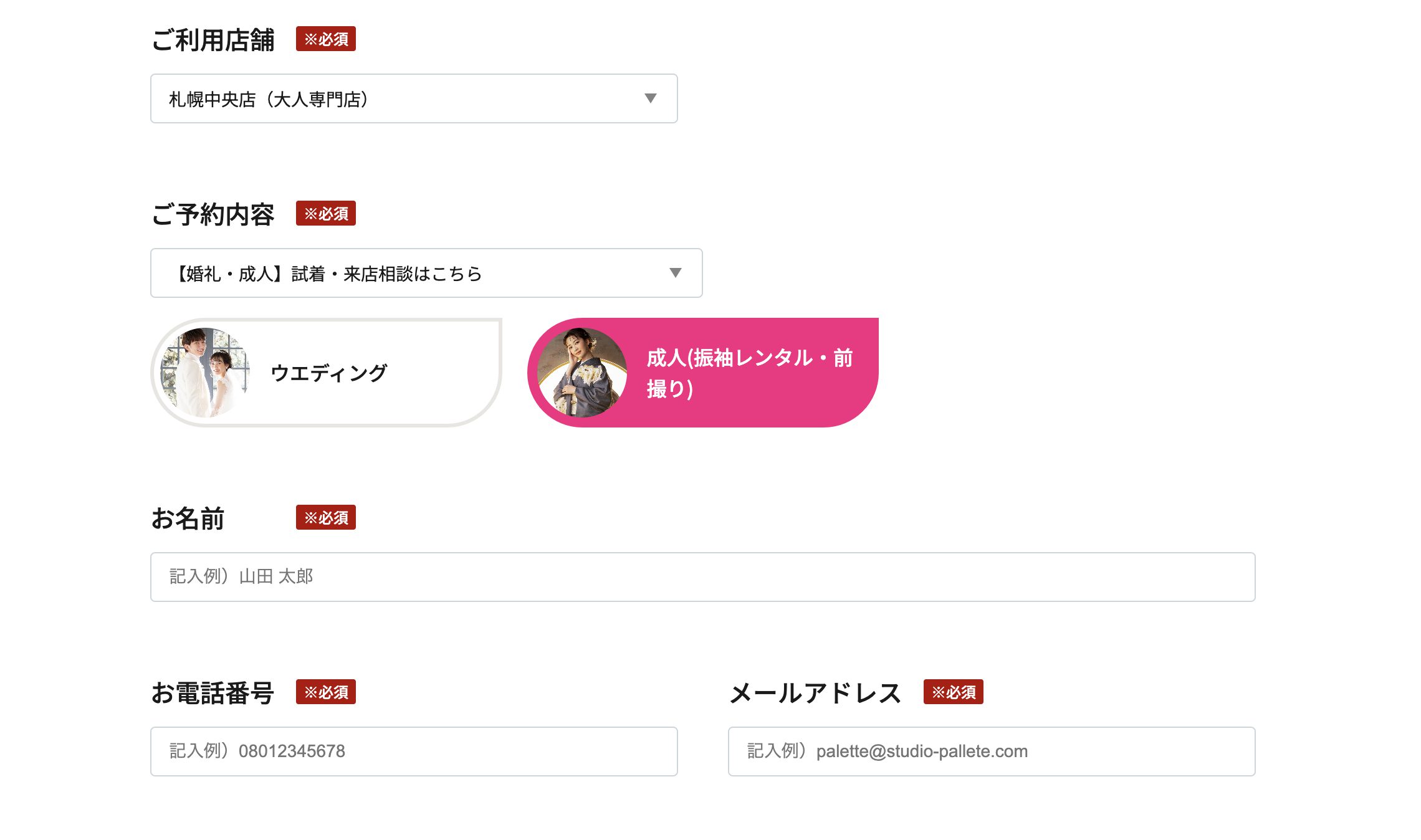This screenshot has height=840, width=1421.
Task: Click the ※必須 badge beside メールアドレス
Action: click(953, 692)
